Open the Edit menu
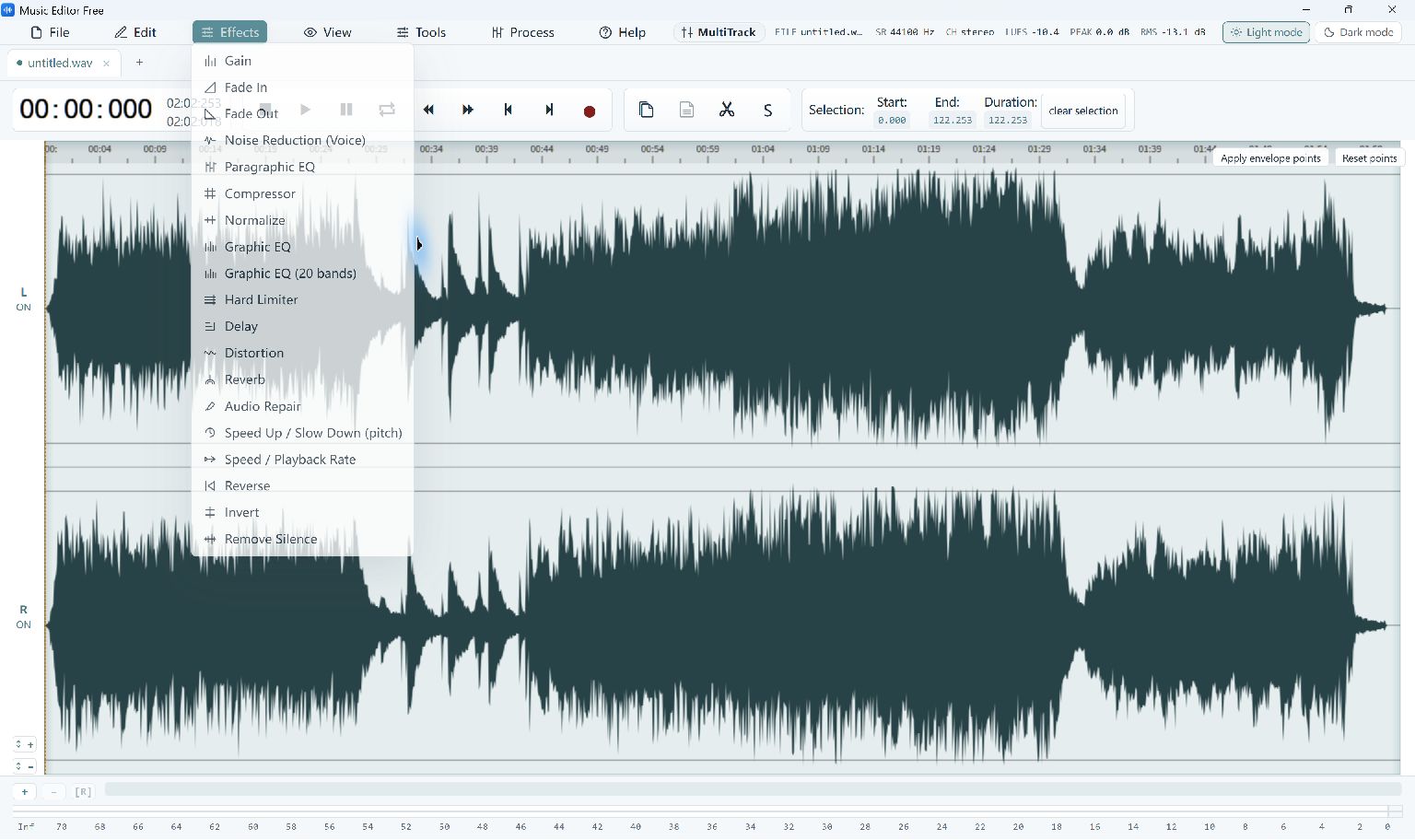Screen dimensions: 1415x840 pos(135,32)
